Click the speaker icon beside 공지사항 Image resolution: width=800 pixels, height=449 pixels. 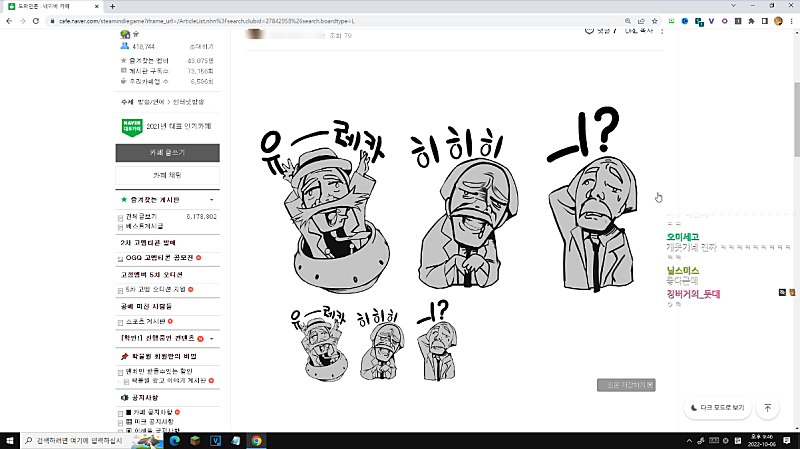pos(124,397)
